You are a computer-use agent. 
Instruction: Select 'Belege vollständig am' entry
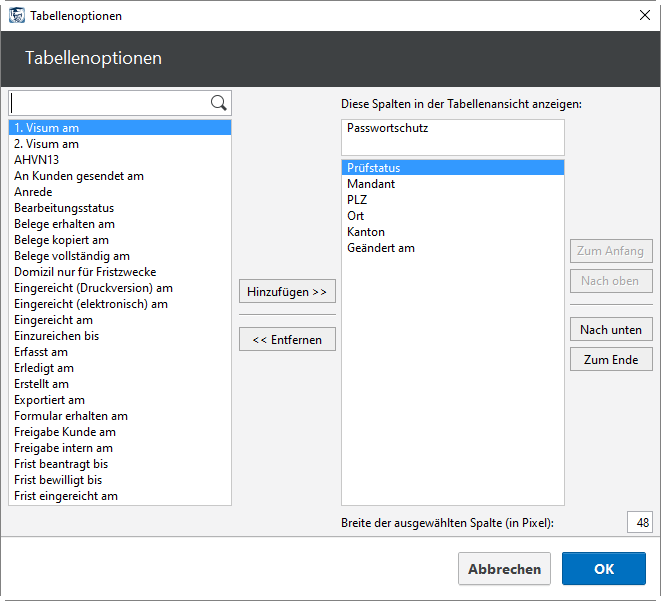pyautogui.click(x=120, y=256)
